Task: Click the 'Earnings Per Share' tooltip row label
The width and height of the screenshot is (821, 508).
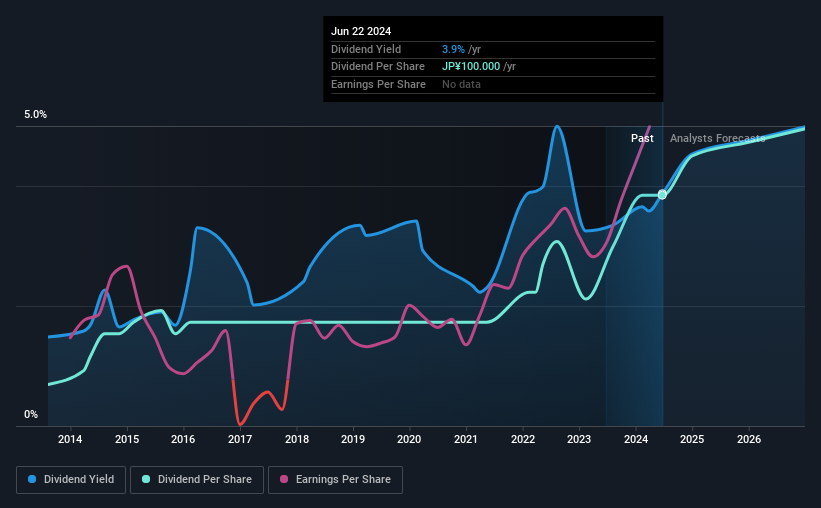Action: tap(378, 84)
